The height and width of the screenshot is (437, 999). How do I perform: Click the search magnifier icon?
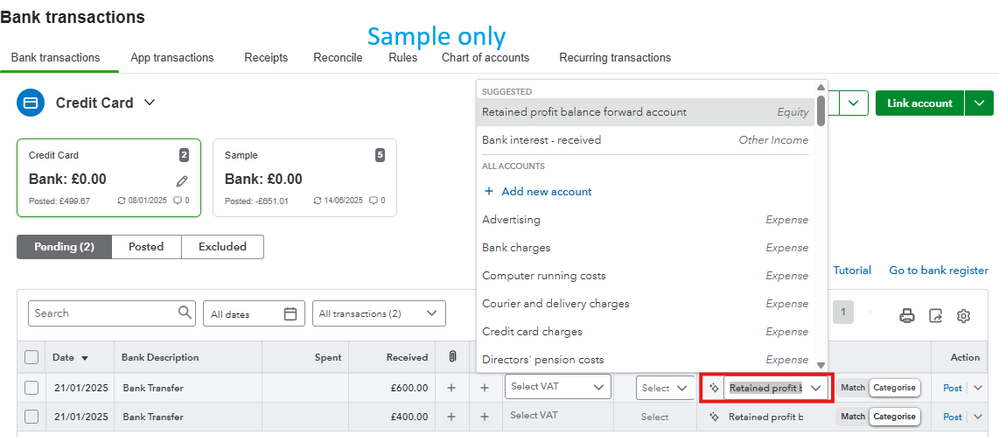[185, 313]
